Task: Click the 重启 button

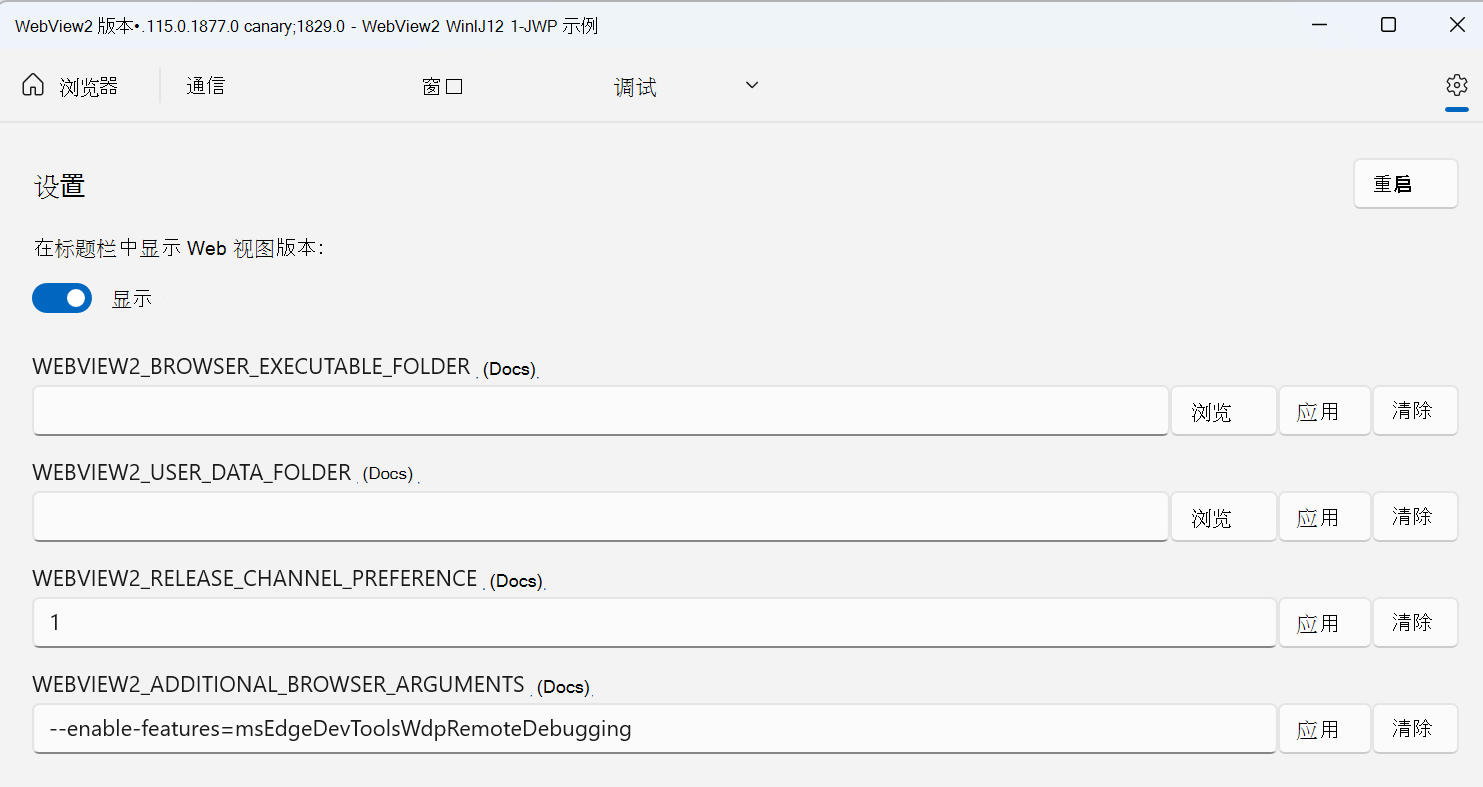Action: click(x=1405, y=184)
